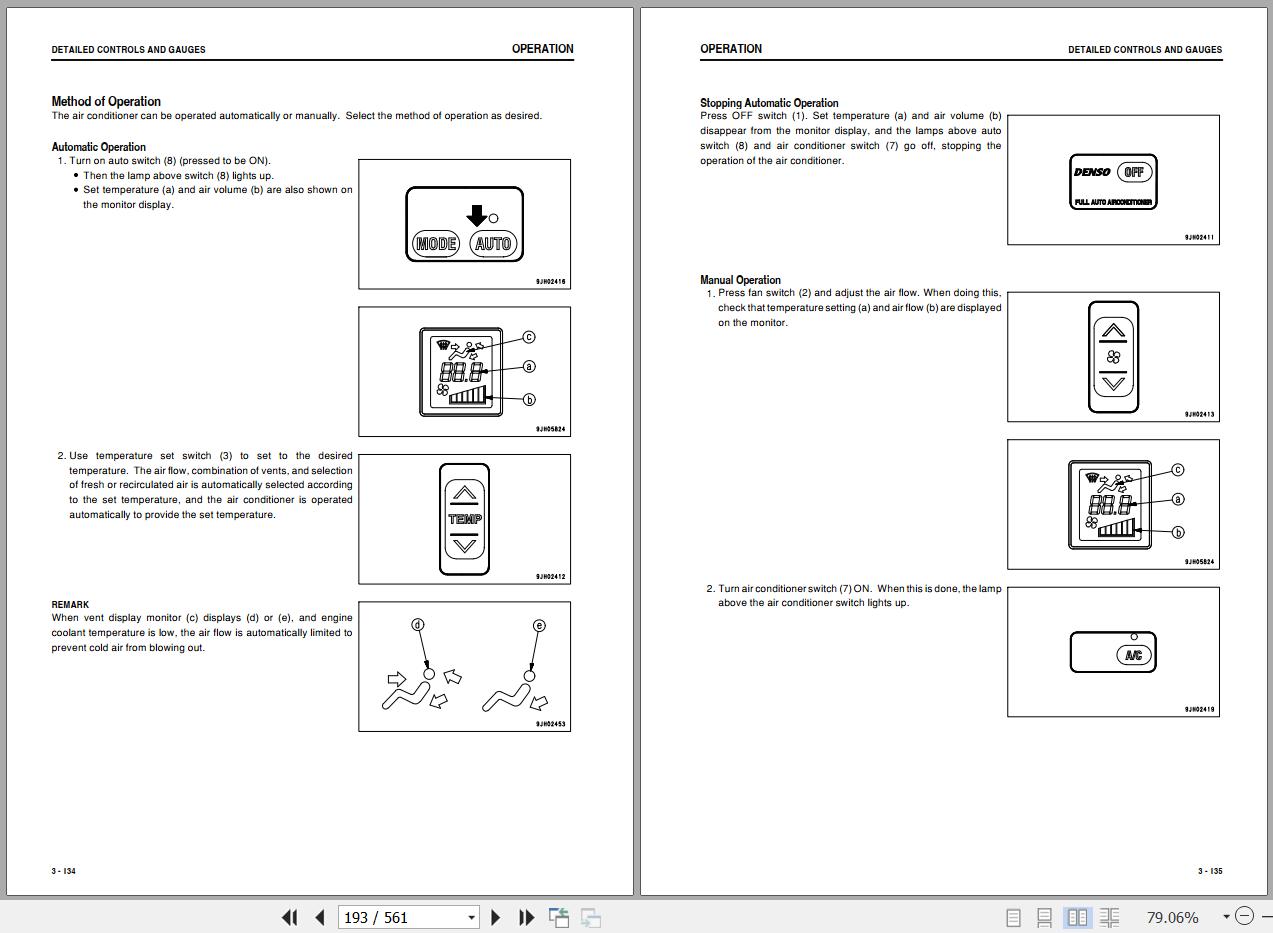The width and height of the screenshot is (1273, 933).
Task: Click the 'Automatic Operation' heading
Action: 98,147
